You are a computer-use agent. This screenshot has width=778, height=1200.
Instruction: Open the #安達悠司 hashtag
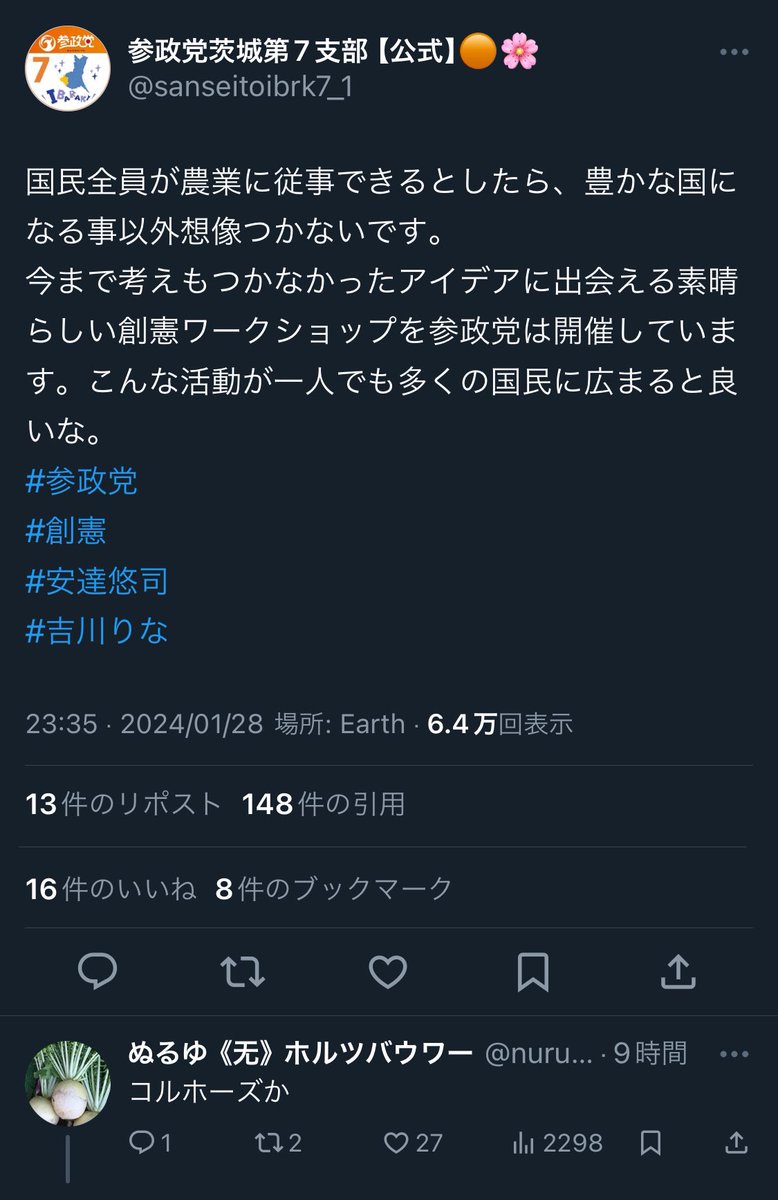click(97, 581)
